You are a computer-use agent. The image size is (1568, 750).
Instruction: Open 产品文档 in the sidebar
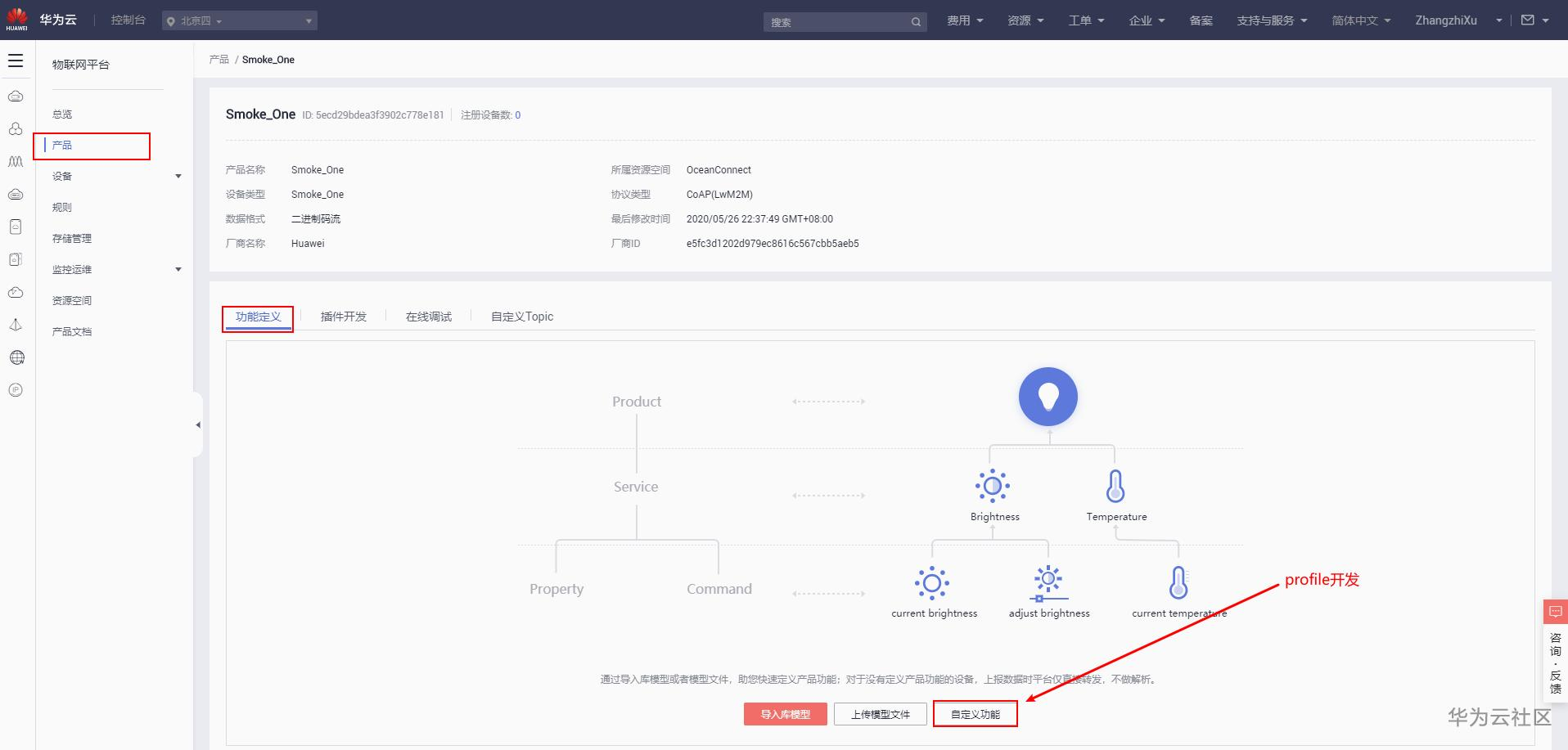(x=72, y=332)
